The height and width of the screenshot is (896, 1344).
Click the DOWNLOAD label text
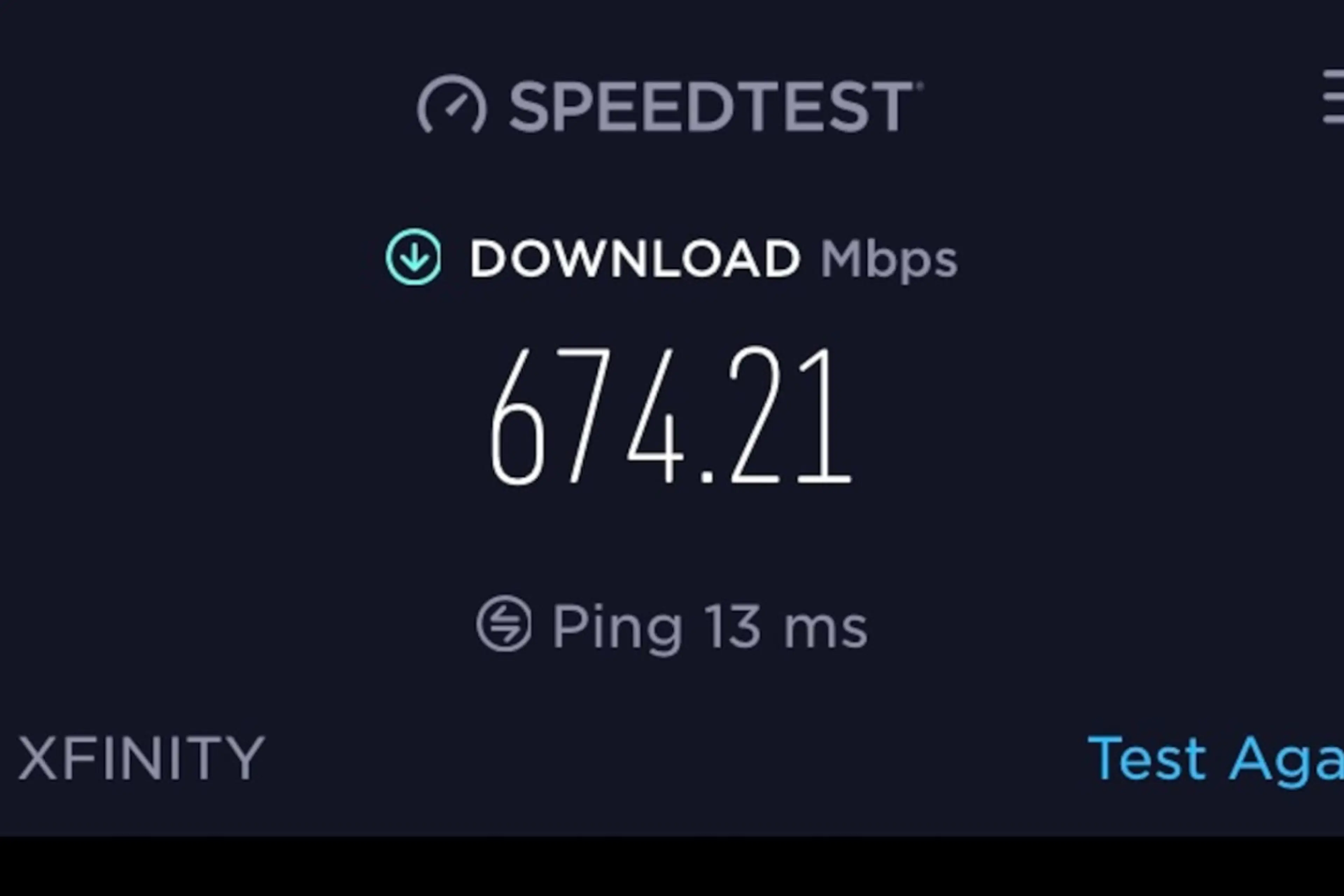pos(634,258)
